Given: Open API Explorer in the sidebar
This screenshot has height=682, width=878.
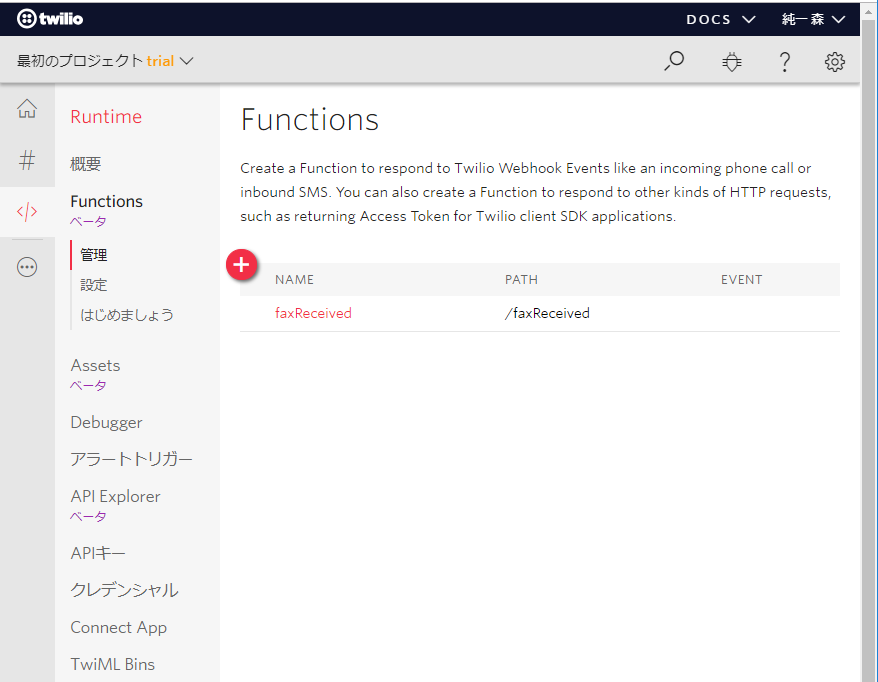Looking at the screenshot, I should [x=115, y=496].
